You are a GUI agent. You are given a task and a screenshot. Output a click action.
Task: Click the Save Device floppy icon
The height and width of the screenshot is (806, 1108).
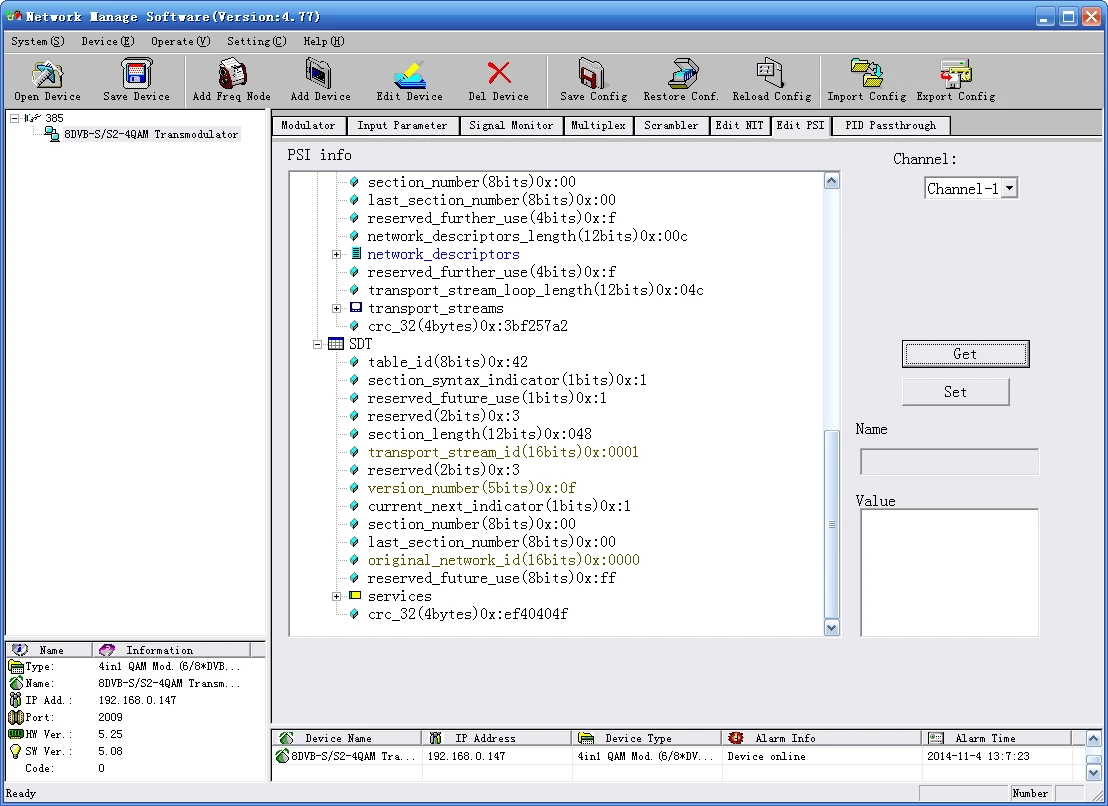coord(136,75)
